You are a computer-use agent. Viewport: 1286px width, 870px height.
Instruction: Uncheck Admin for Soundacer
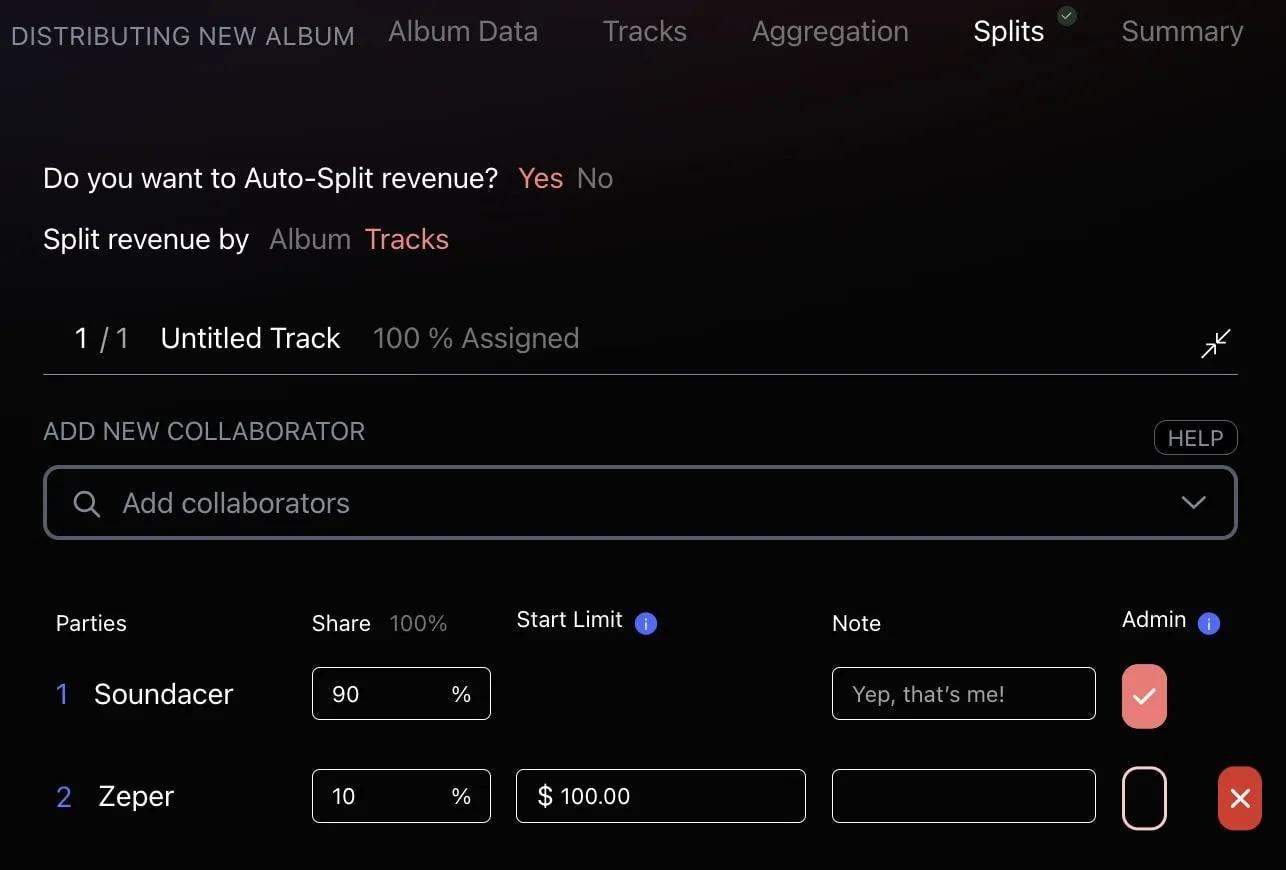point(1144,696)
